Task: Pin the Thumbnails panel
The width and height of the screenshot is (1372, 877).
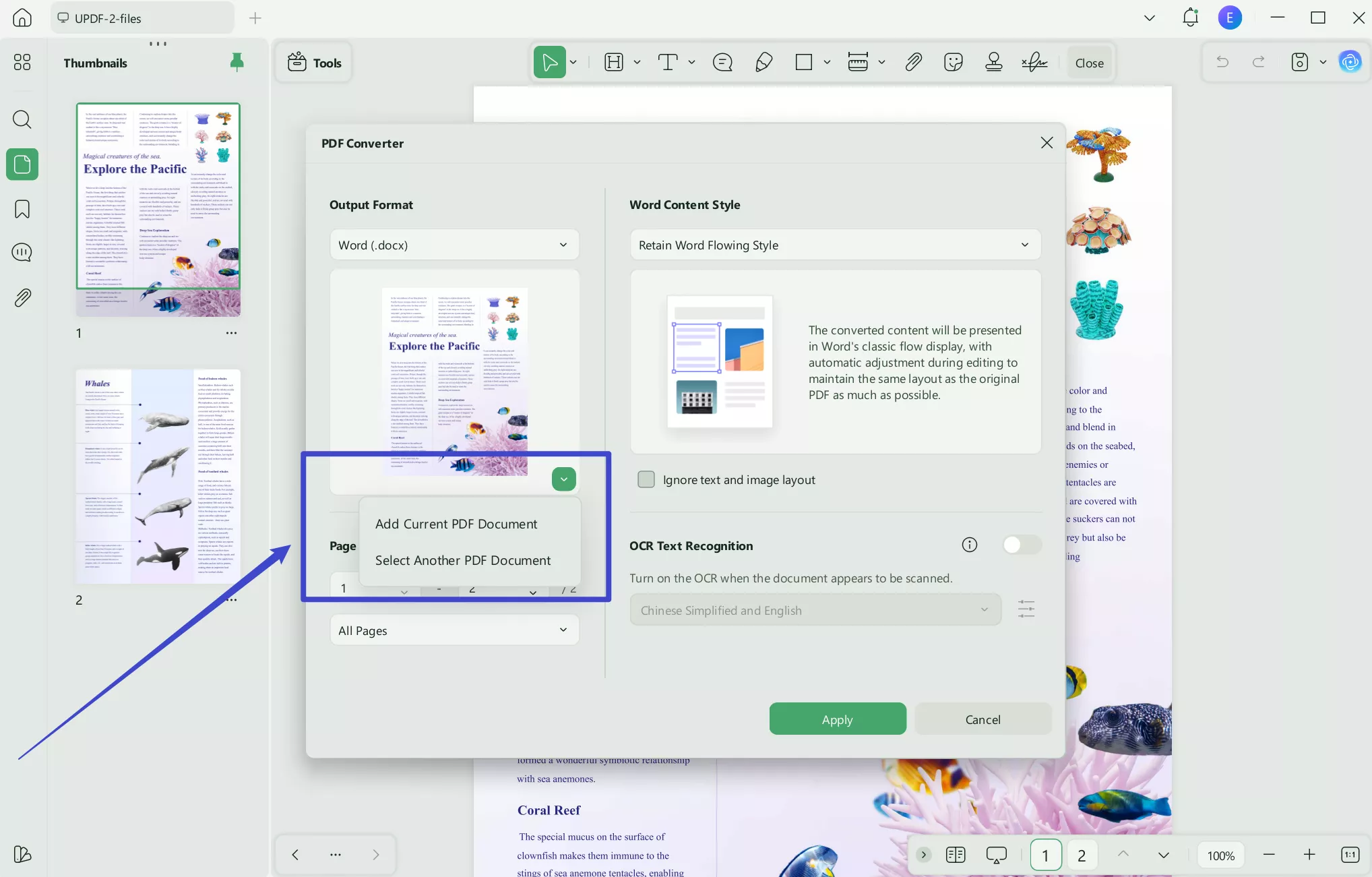Action: pos(237,62)
